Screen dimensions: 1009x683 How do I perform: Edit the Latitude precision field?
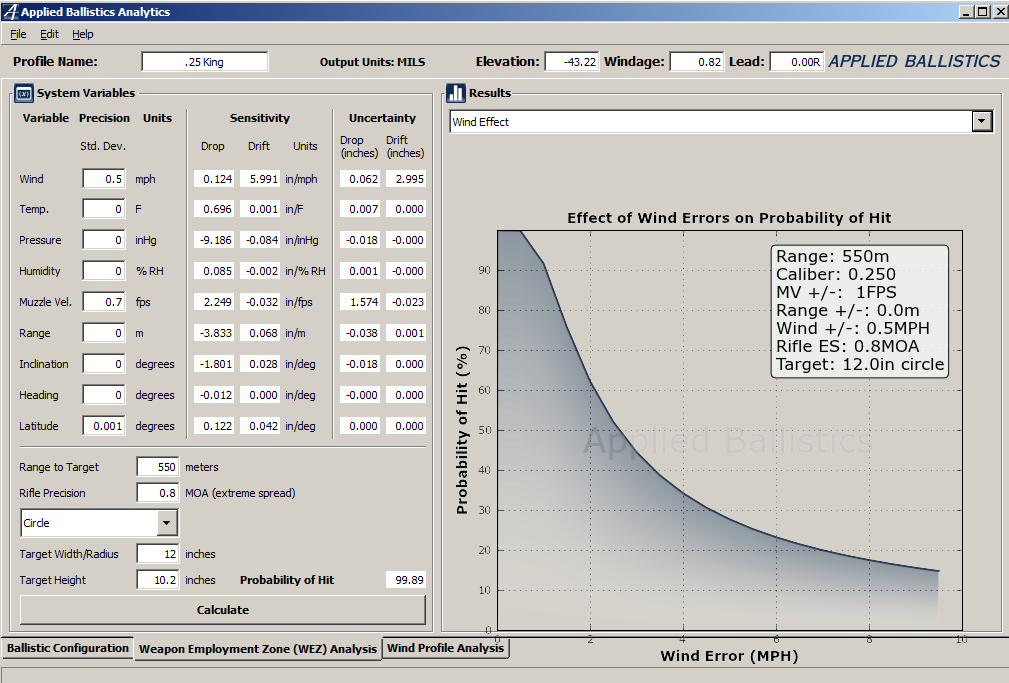click(x=104, y=426)
